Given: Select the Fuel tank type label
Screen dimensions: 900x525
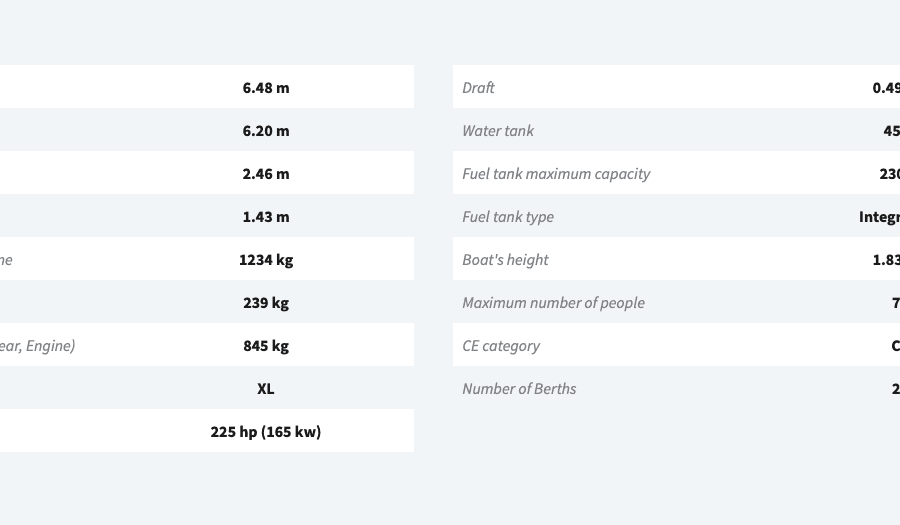Looking at the screenshot, I should (x=508, y=217).
